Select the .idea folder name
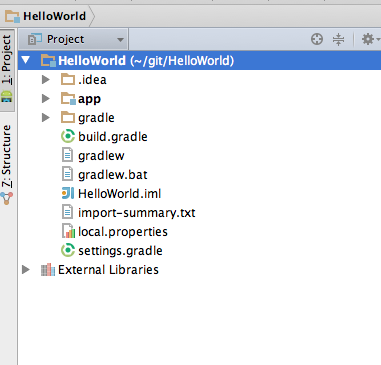Viewport: 381px width, 365px height. pos(92,80)
